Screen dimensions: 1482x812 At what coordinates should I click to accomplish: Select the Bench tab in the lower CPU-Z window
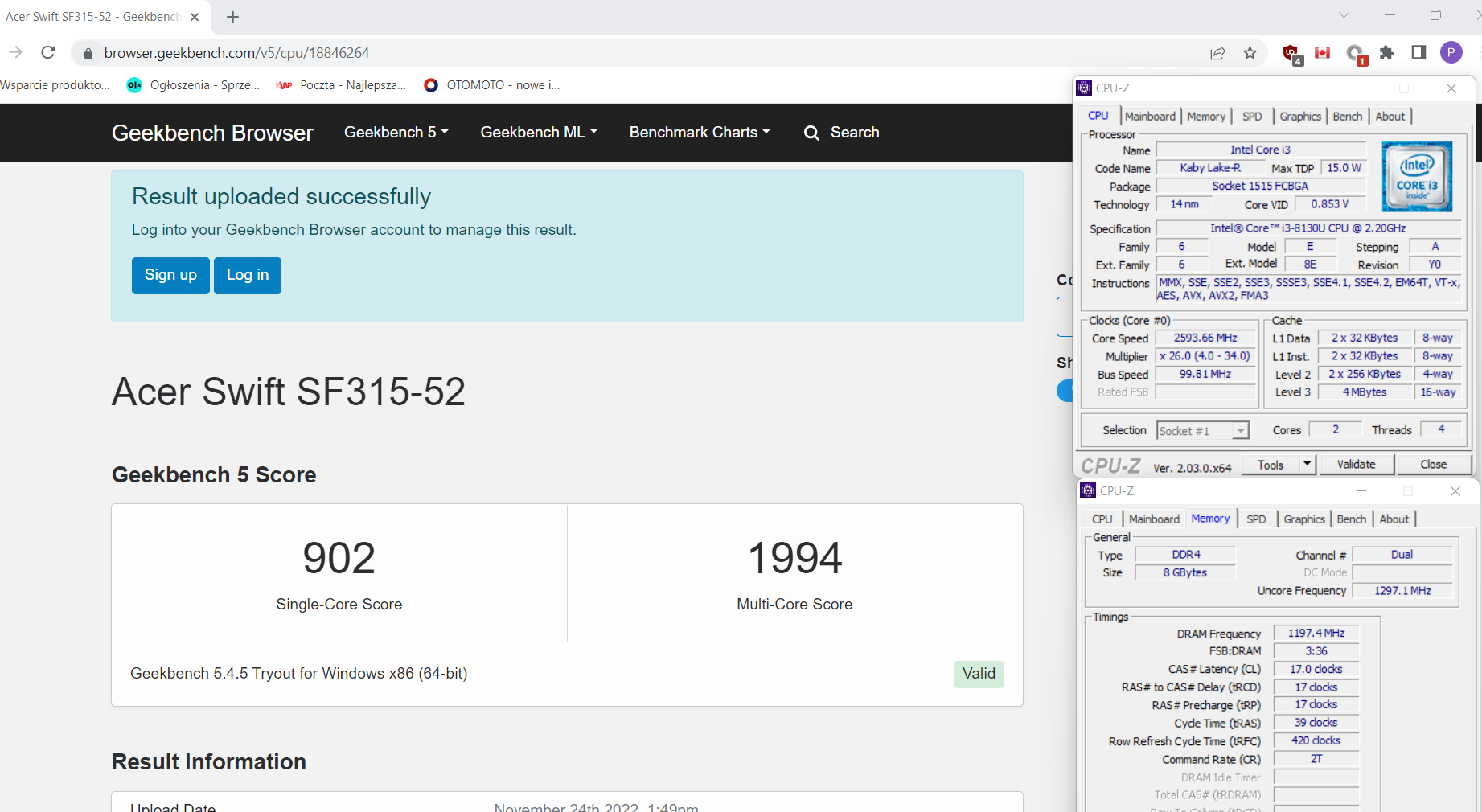point(1352,519)
